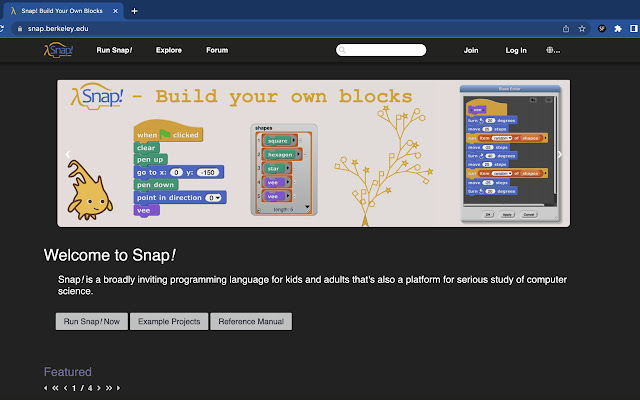Go to previous carousel slide
This screenshot has height=400, width=640.
(68, 154)
